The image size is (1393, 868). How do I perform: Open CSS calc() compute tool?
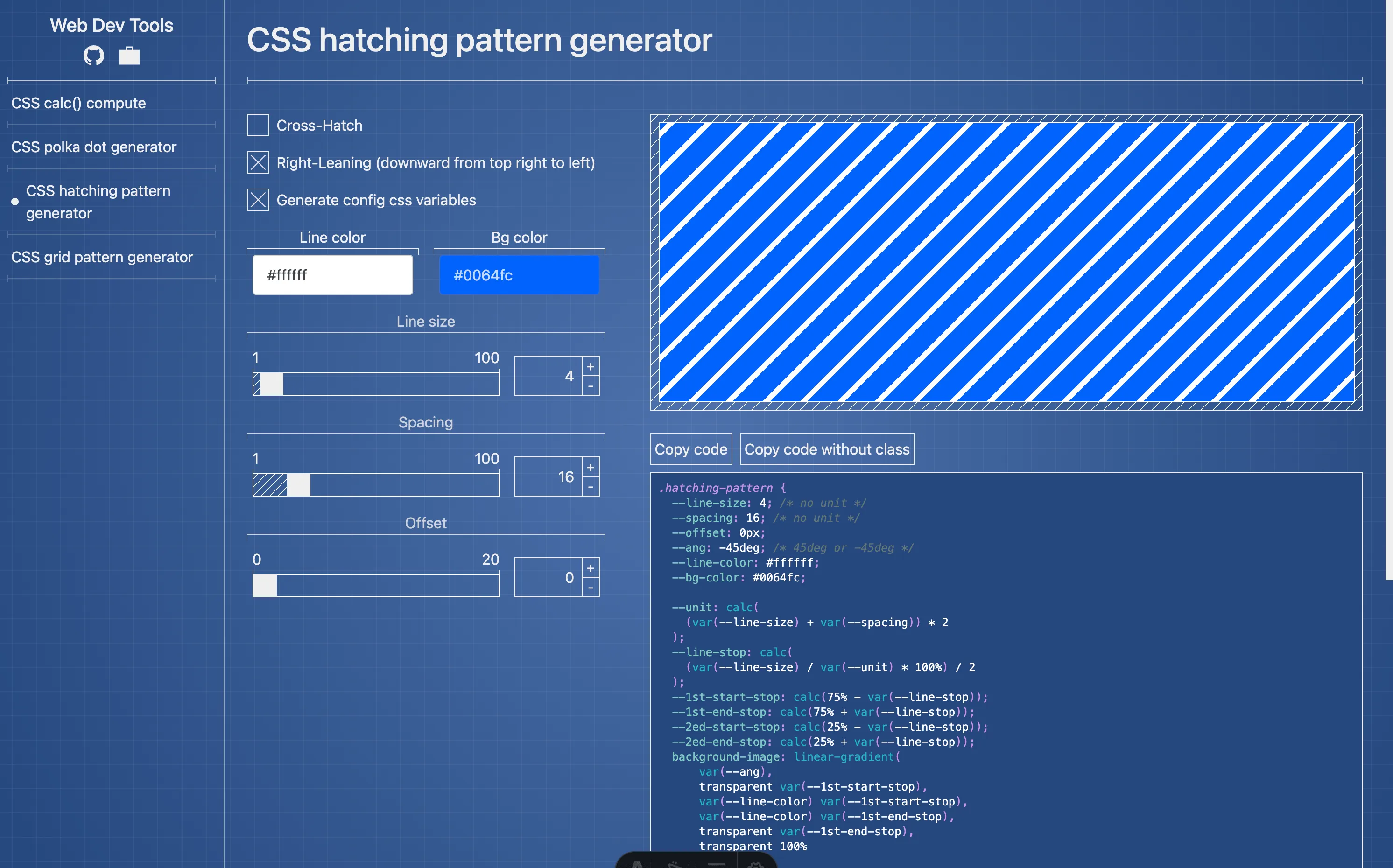click(x=79, y=103)
